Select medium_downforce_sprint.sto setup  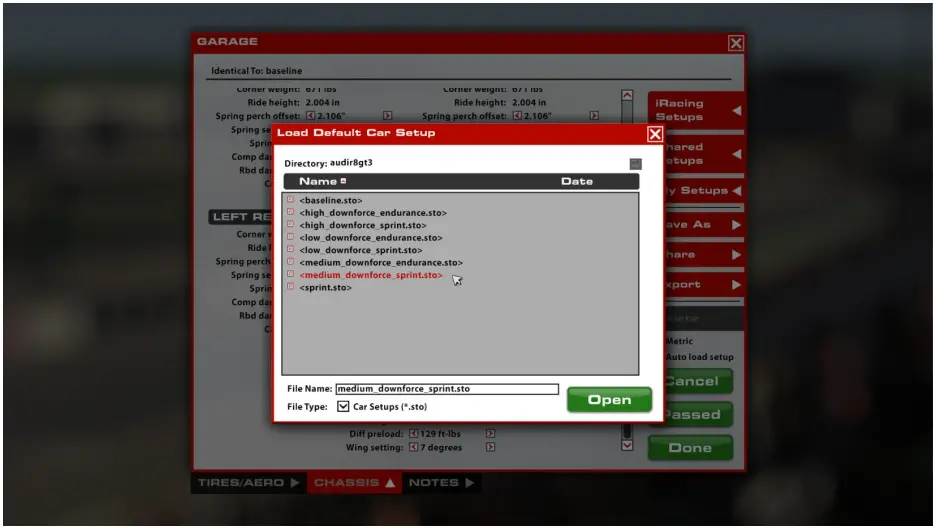click(x=371, y=275)
